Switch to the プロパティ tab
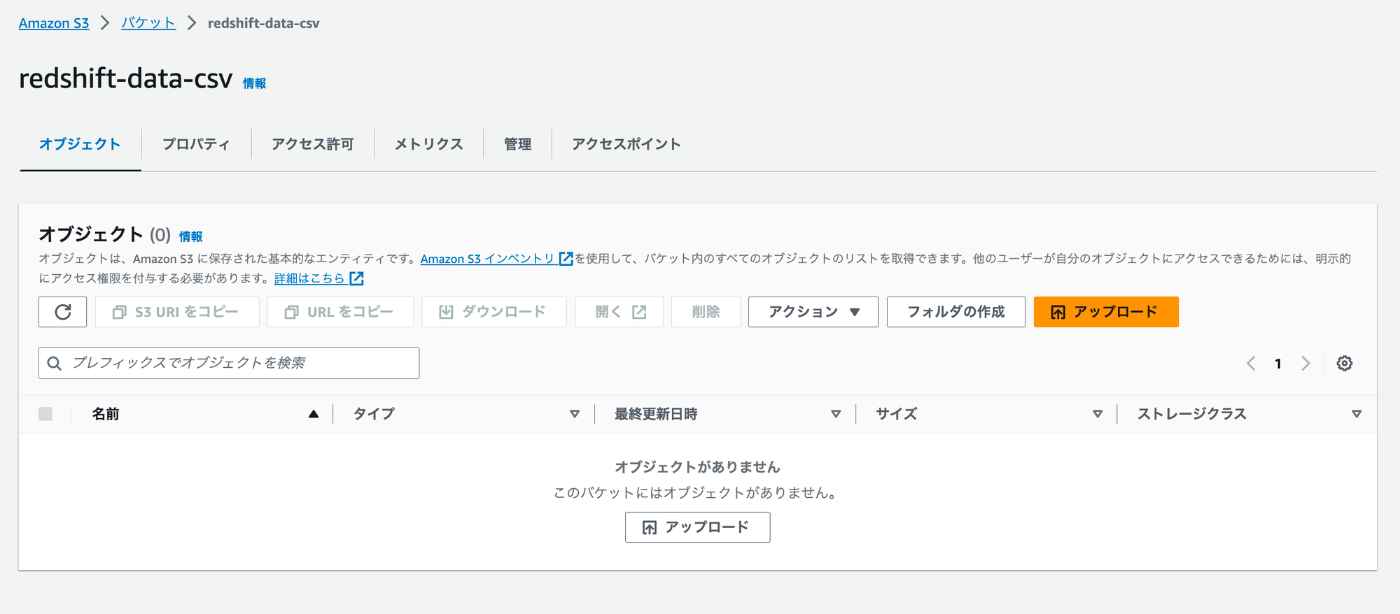This screenshot has width=1400, height=614. 196,144
